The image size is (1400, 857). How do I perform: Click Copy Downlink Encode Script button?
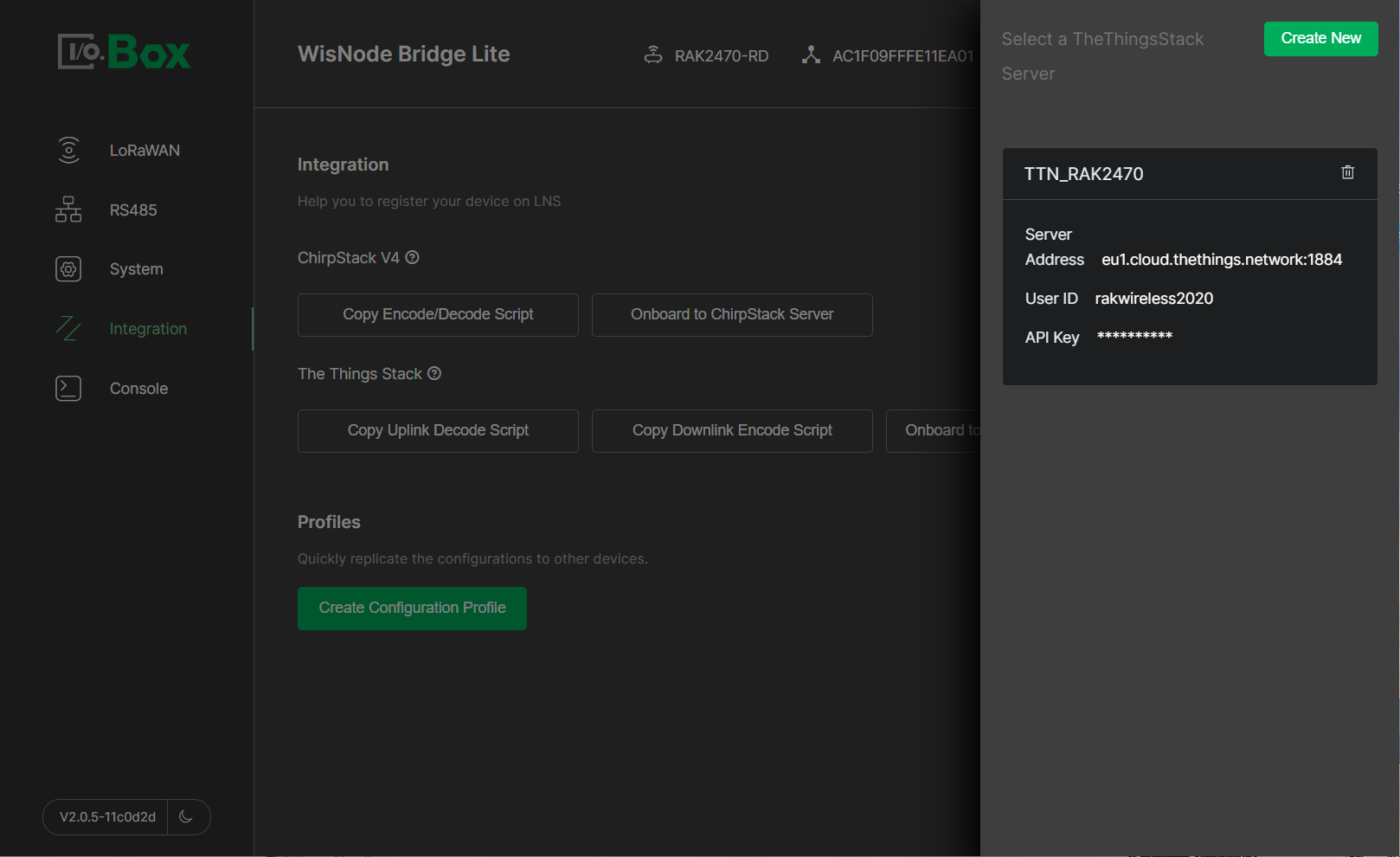click(x=732, y=430)
